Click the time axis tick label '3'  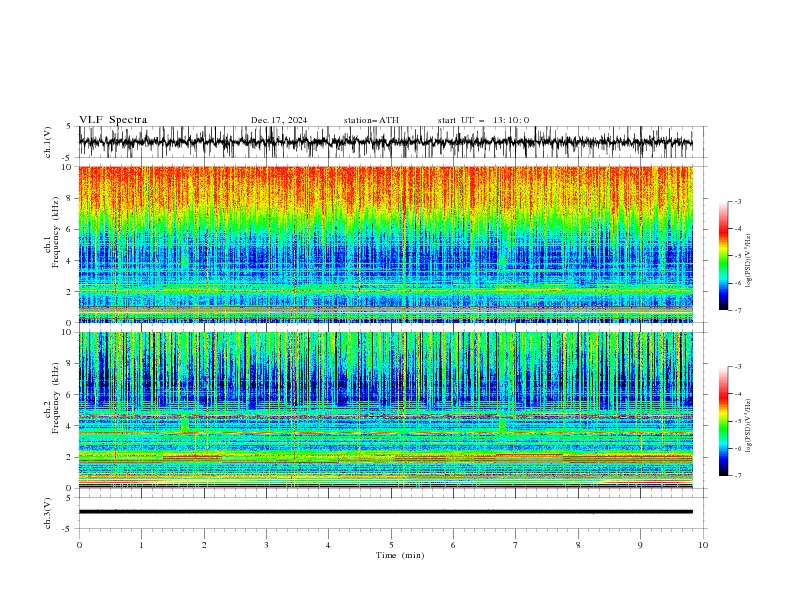coord(266,545)
